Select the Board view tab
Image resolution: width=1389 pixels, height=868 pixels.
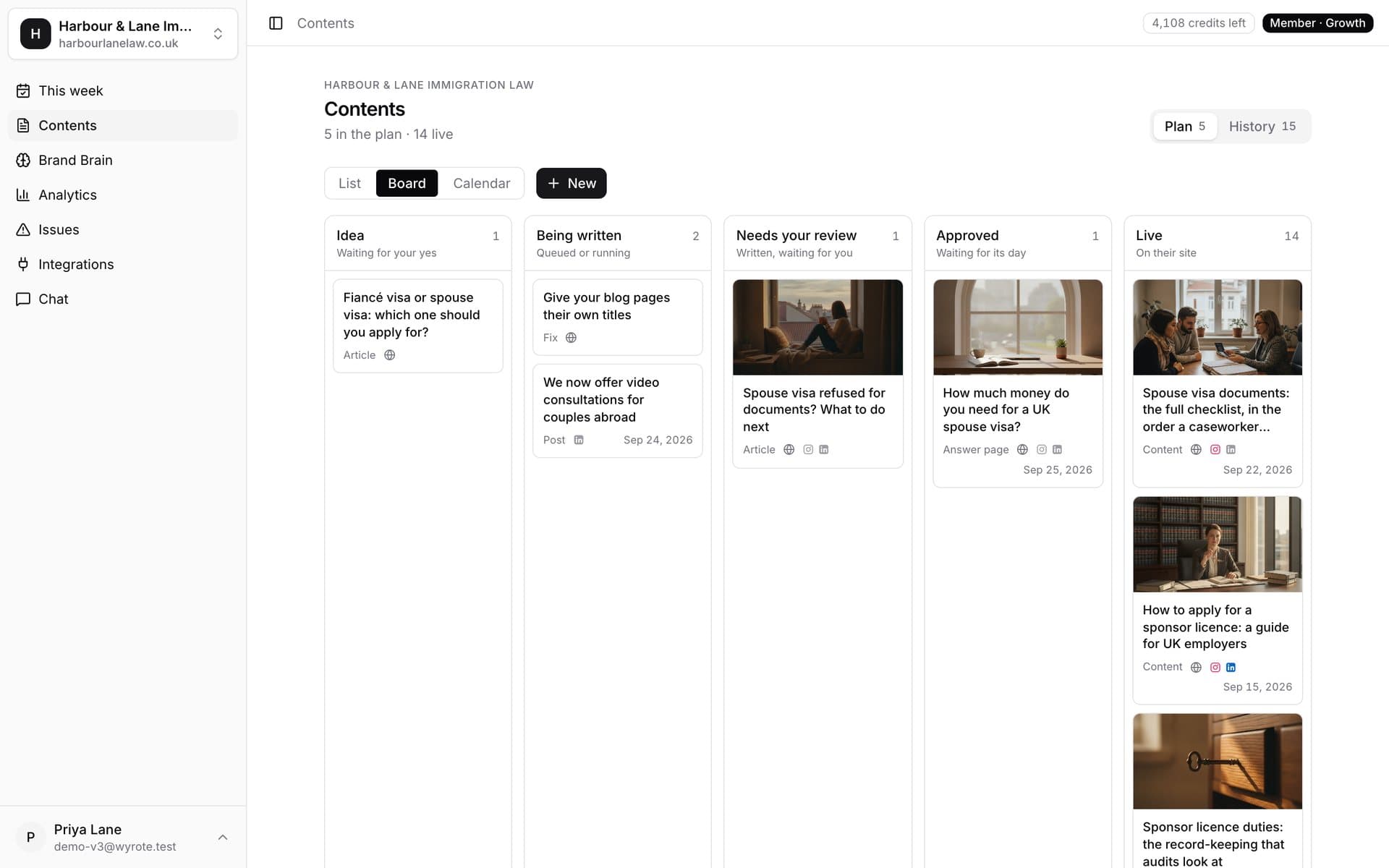click(x=407, y=184)
